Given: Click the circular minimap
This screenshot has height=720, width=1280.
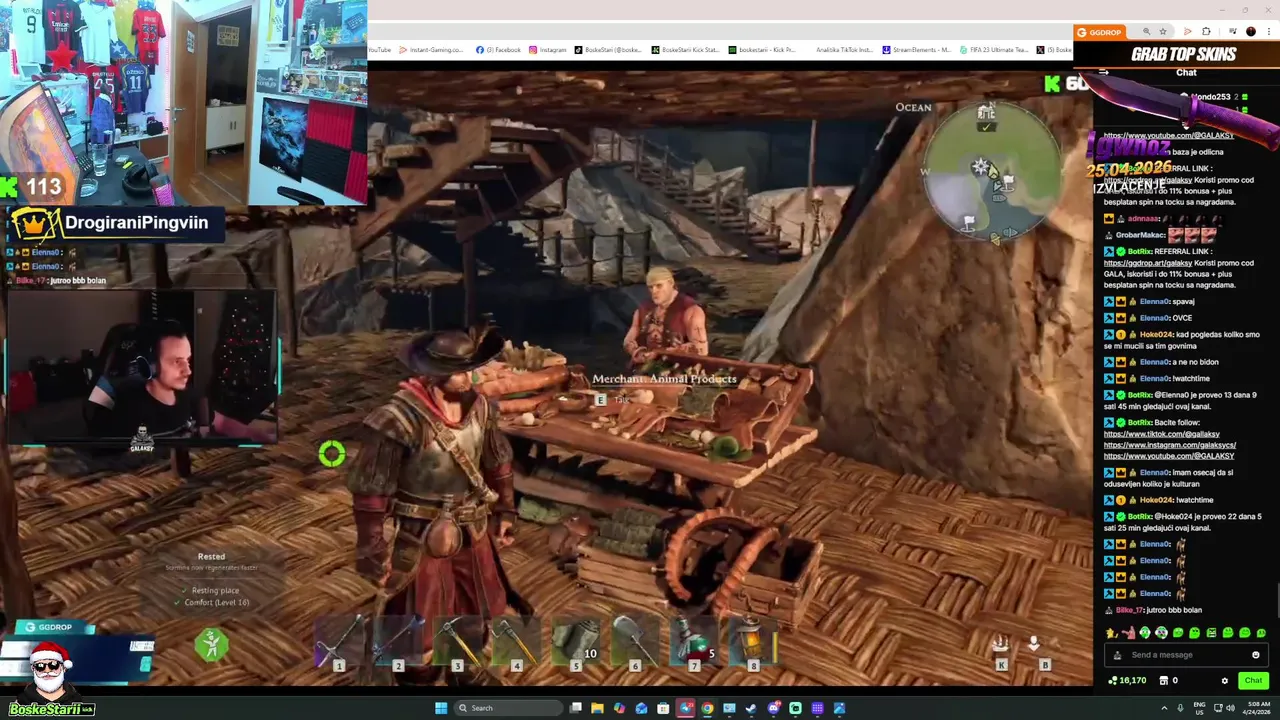Looking at the screenshot, I should (x=990, y=170).
